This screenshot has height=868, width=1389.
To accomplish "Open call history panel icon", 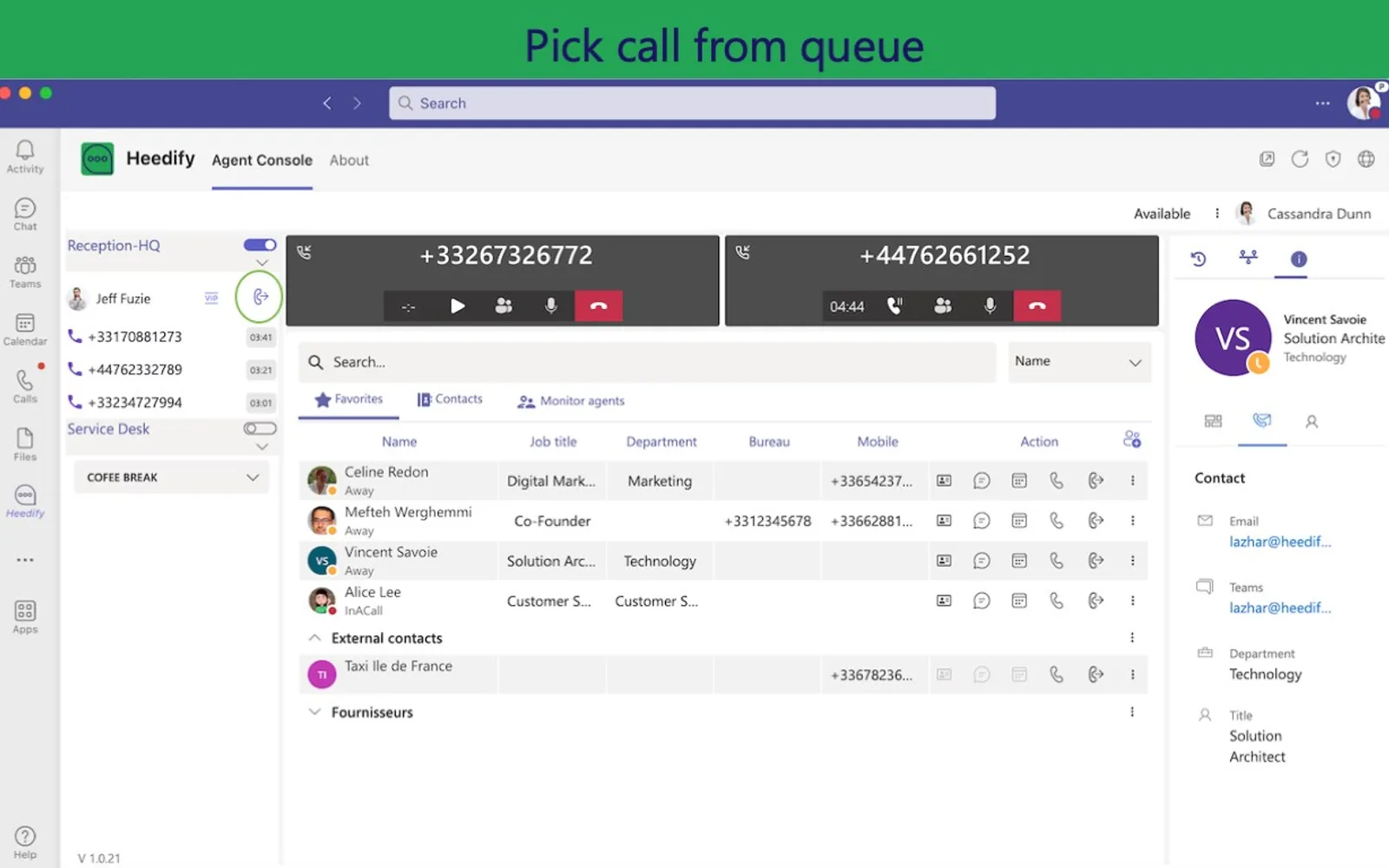I will [x=1198, y=259].
